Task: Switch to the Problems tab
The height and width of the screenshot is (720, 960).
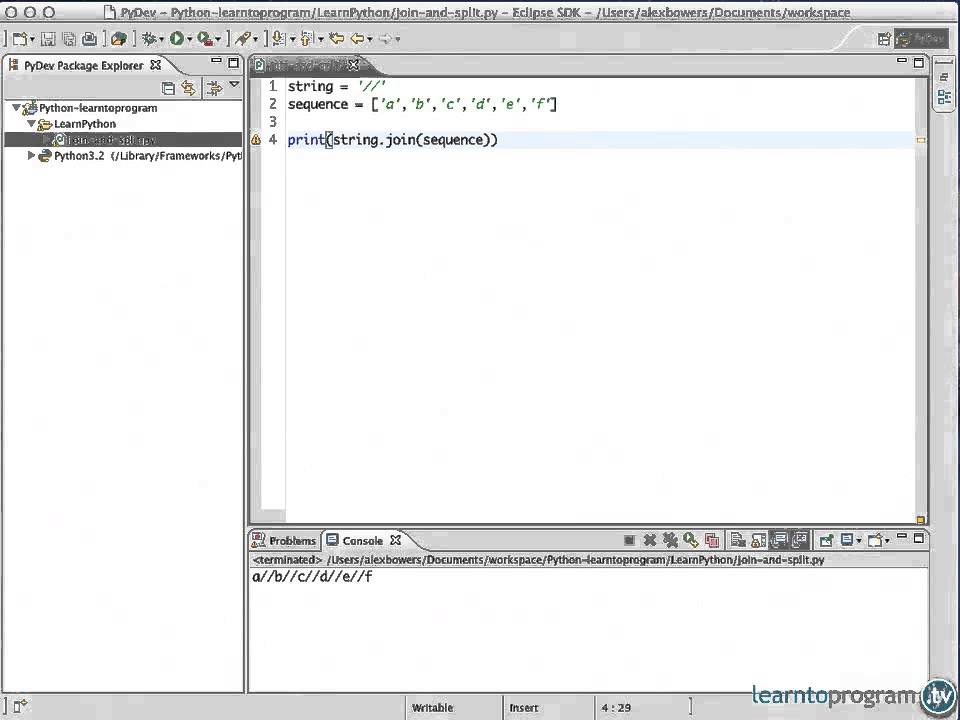Action: point(285,541)
